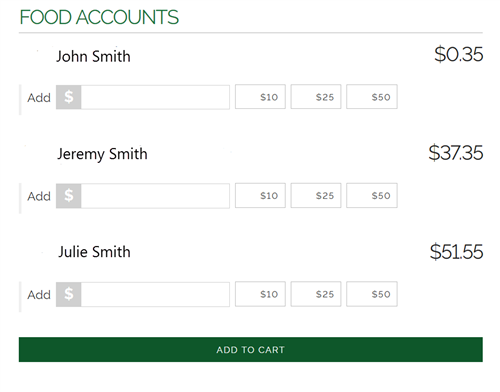Add $25 to John Smith's account

(316, 97)
